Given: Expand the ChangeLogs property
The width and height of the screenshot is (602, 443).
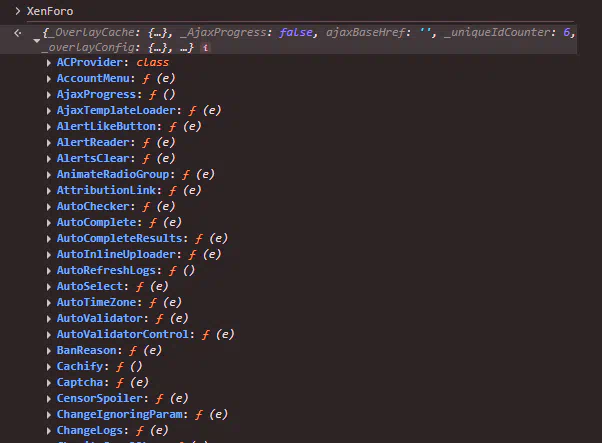Looking at the screenshot, I should tap(49, 431).
